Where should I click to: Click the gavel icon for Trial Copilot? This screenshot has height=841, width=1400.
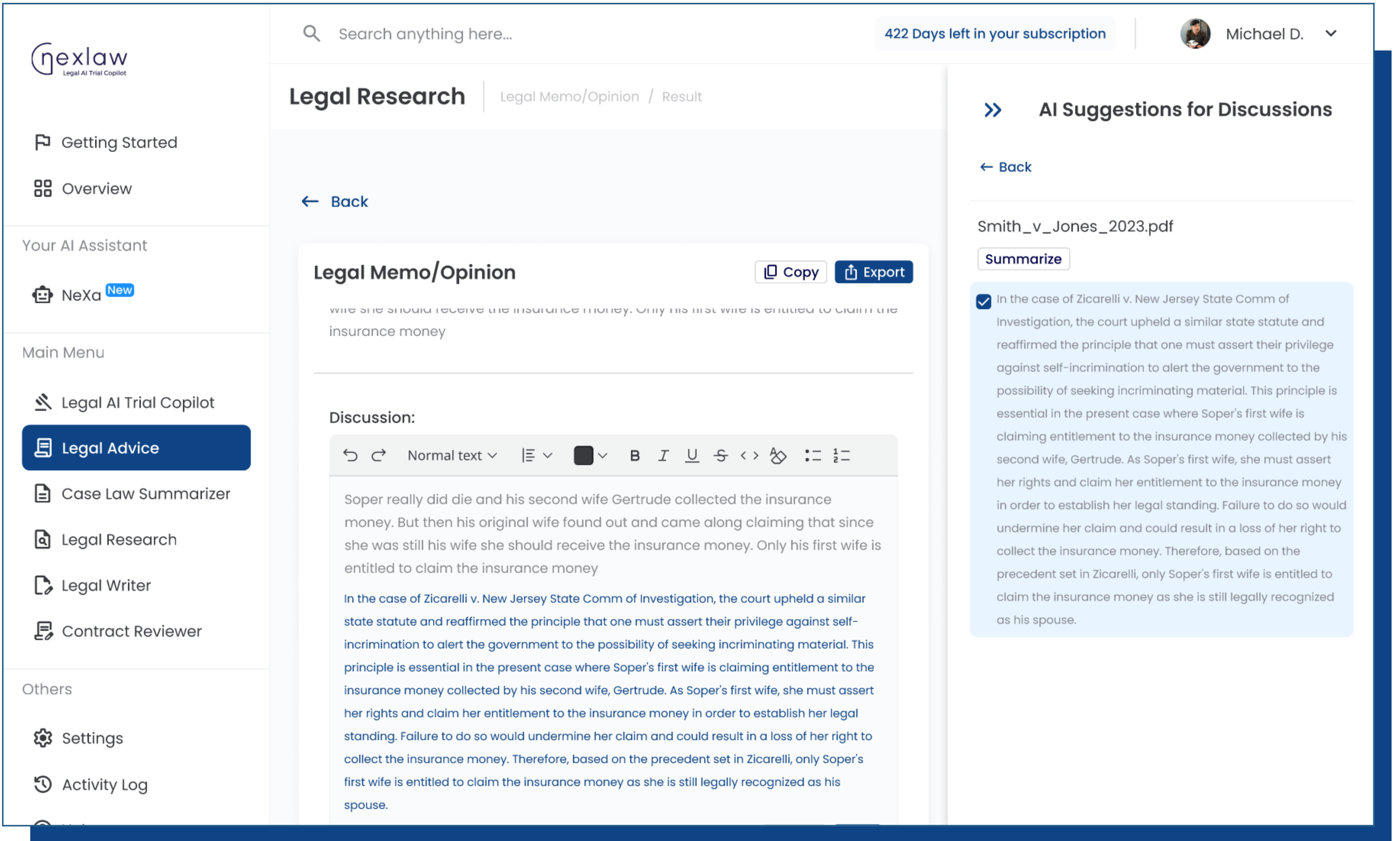[x=43, y=402]
